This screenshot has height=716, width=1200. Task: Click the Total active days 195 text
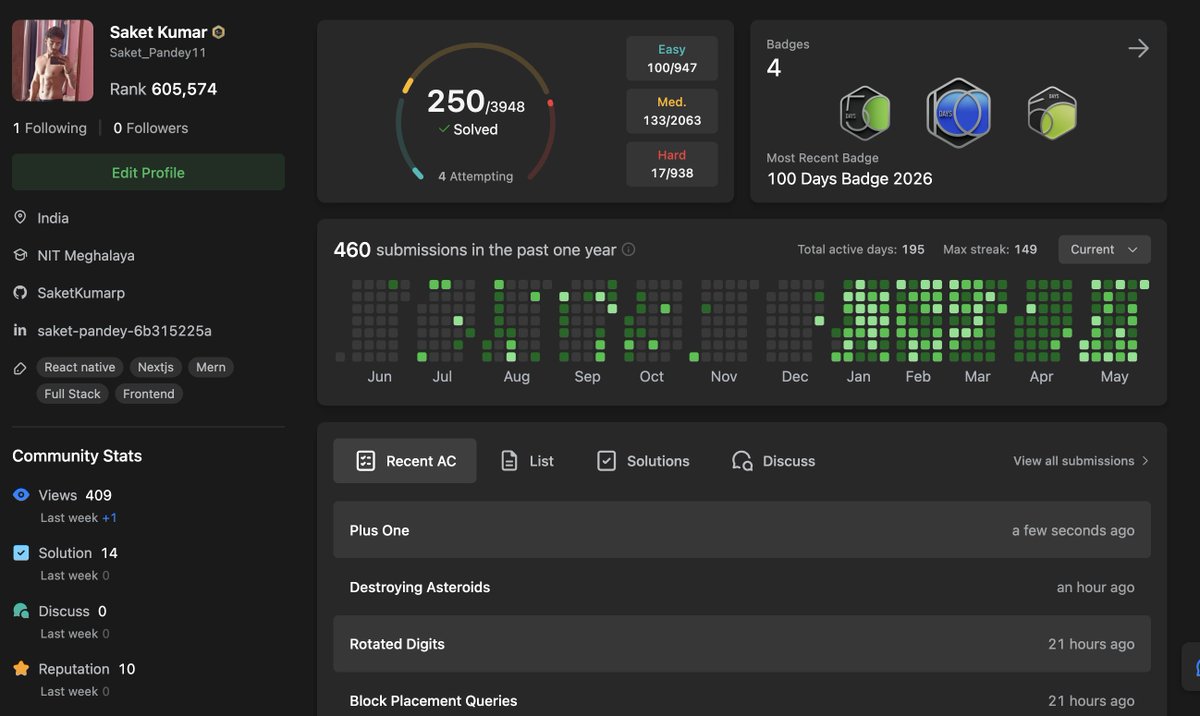[x=861, y=249]
